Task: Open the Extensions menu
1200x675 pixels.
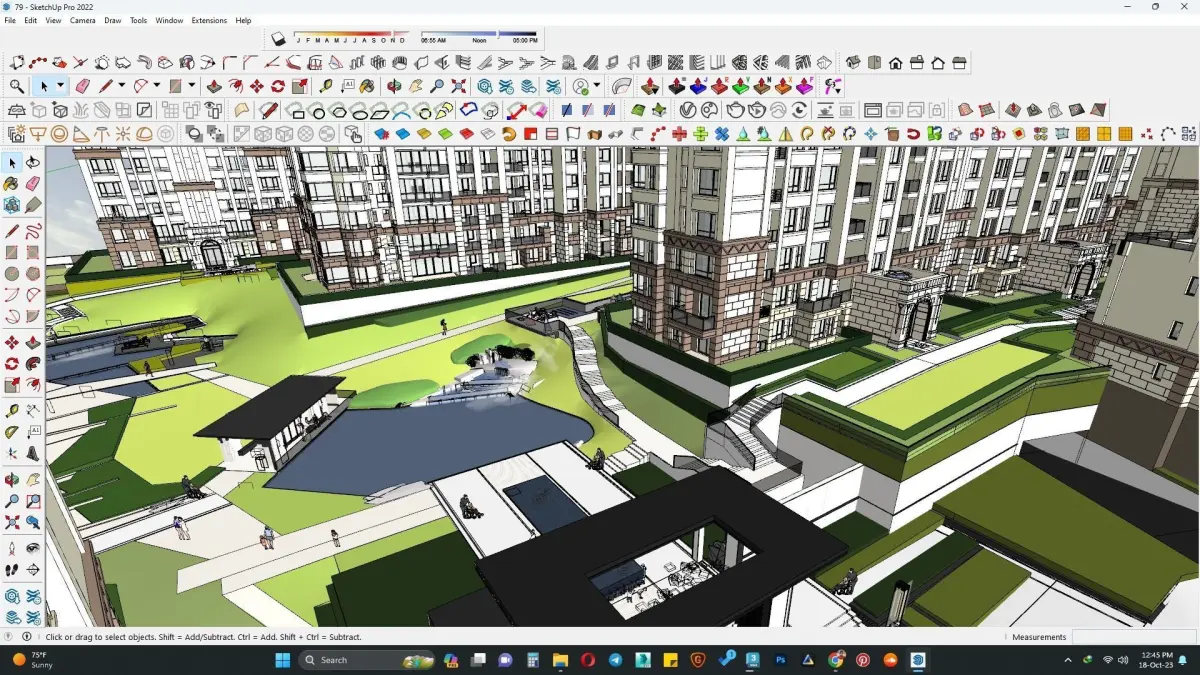Action: tap(209, 20)
